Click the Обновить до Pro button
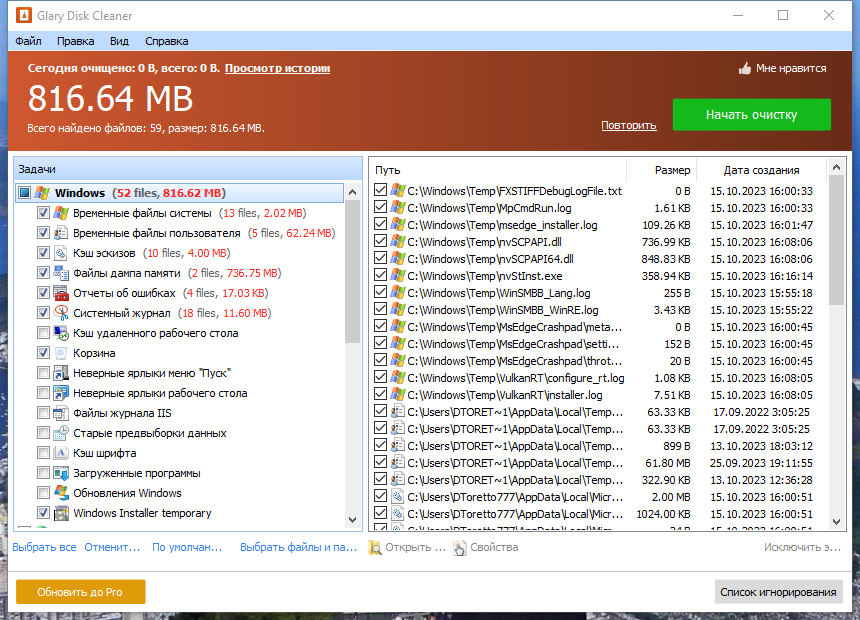This screenshot has width=860, height=620. click(80, 592)
